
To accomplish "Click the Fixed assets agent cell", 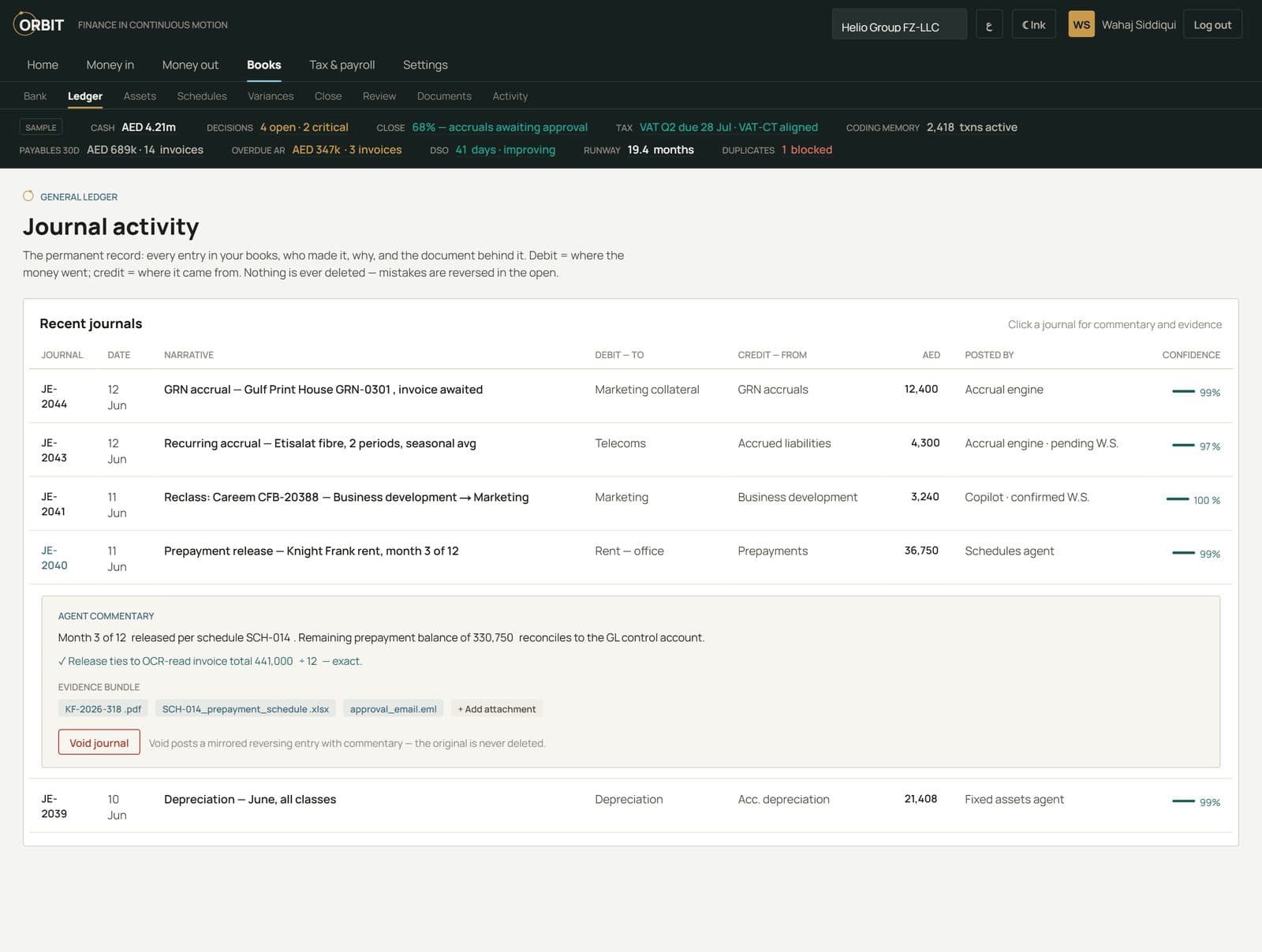I will click(x=1014, y=799).
